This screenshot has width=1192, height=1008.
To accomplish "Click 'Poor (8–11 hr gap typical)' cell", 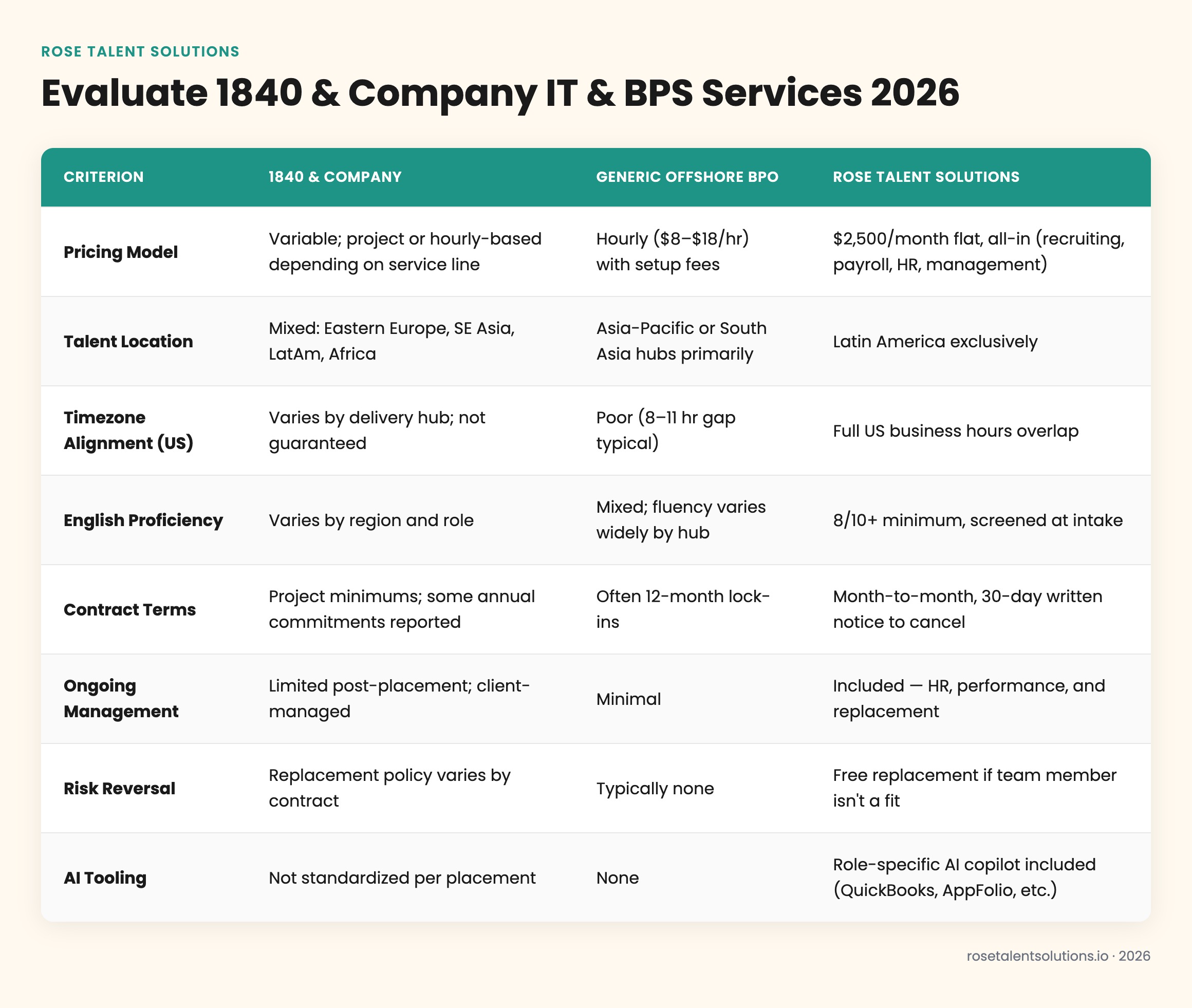I will tap(666, 431).
